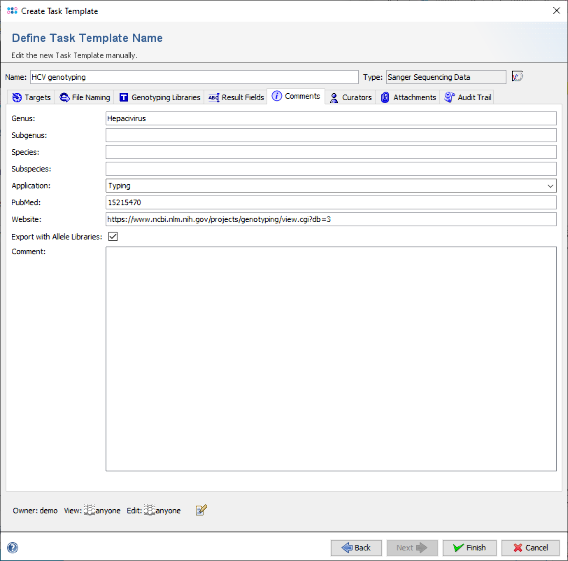Screen dimensions: 568x561
Task: Click the Website URL field
Action: point(331,219)
